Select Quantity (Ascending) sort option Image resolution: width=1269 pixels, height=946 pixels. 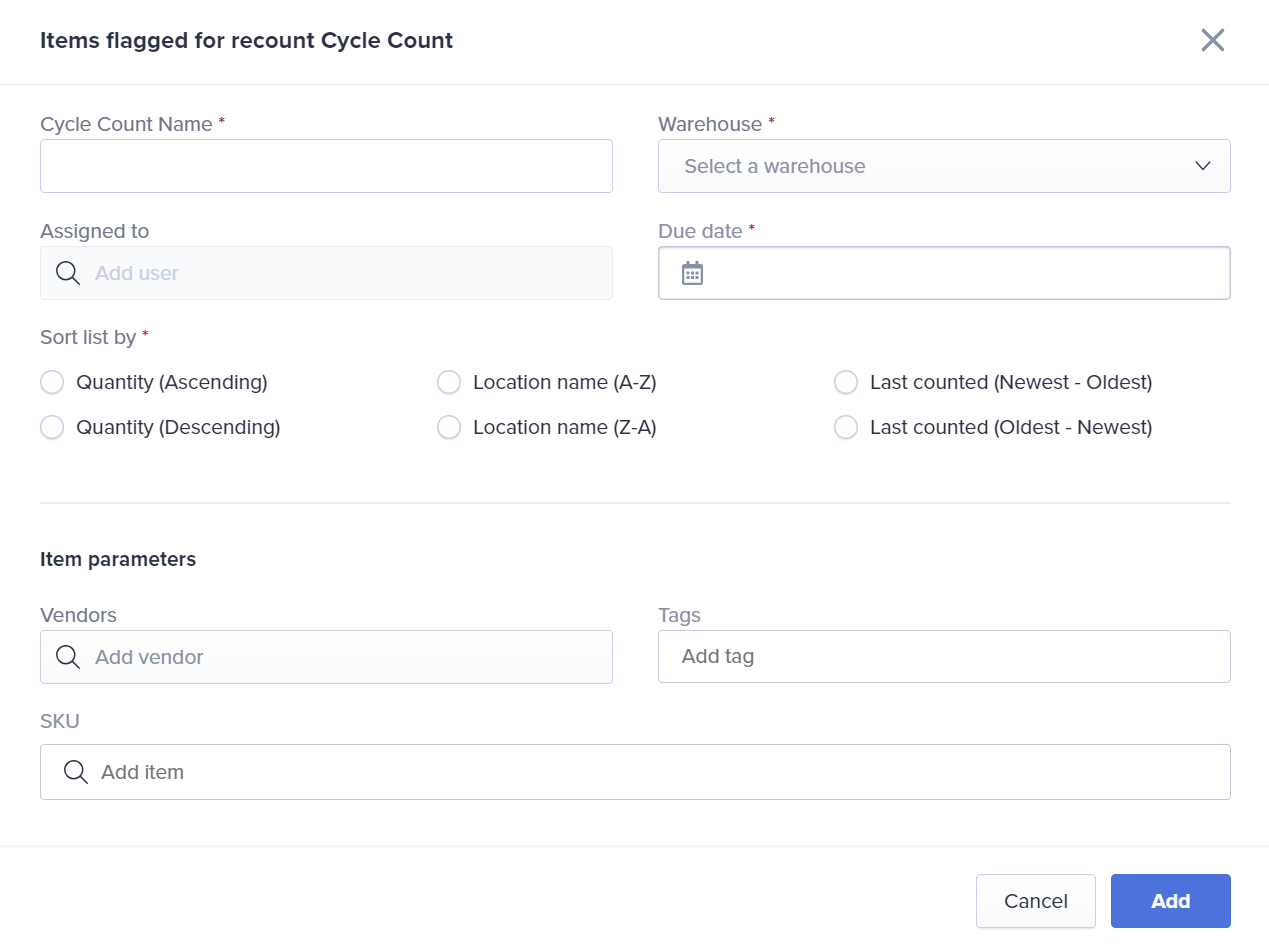tap(52, 382)
